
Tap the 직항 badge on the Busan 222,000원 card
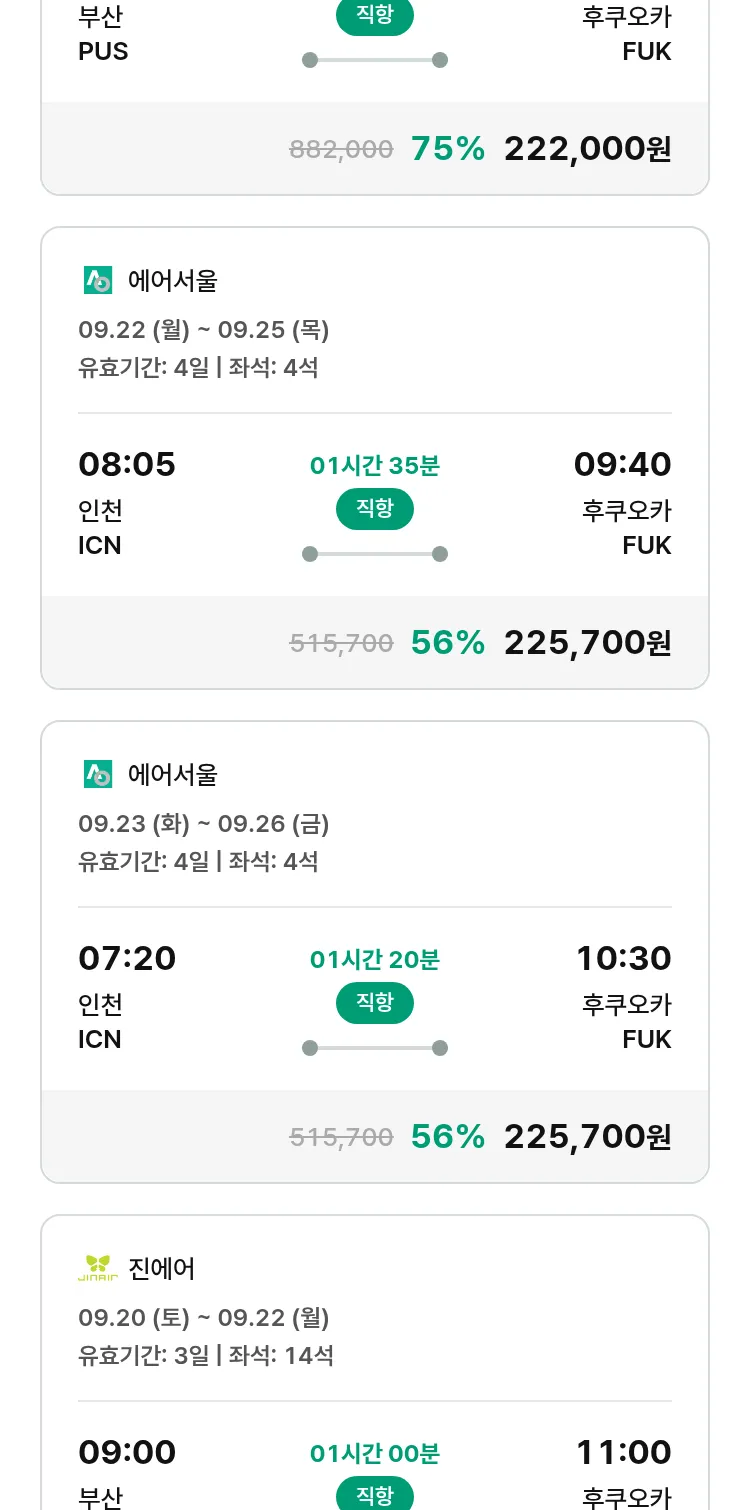pos(375,17)
